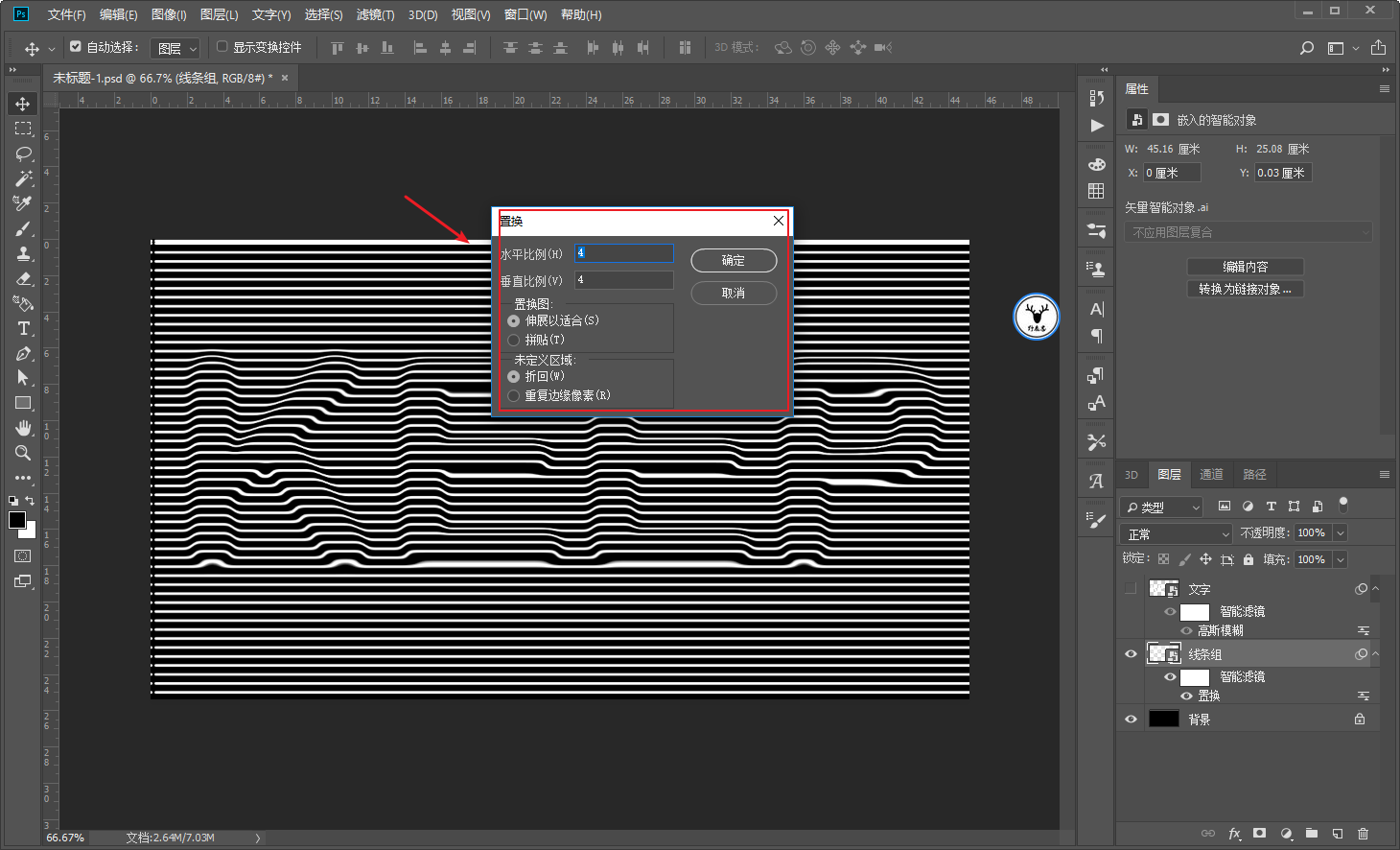1400x850 pixels.
Task: Select the Move tool
Action: tap(23, 104)
